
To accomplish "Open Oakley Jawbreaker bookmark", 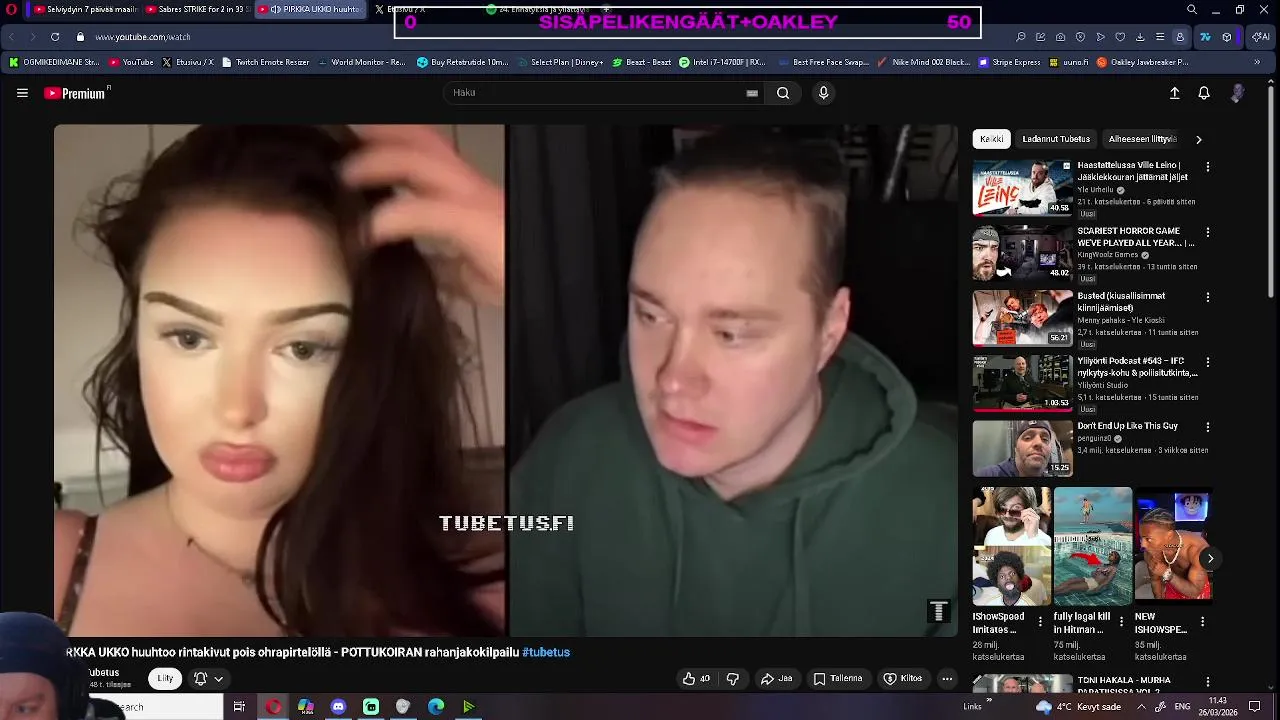I will [x=1142, y=62].
